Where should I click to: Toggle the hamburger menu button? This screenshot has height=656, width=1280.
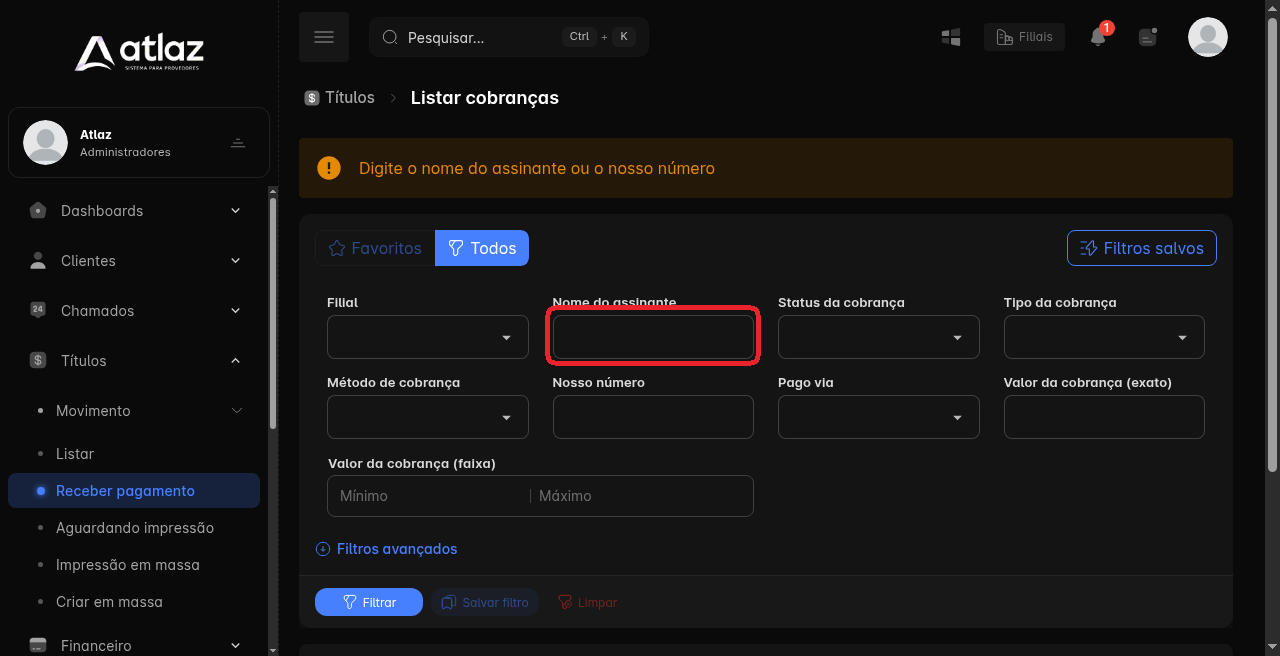pos(324,37)
